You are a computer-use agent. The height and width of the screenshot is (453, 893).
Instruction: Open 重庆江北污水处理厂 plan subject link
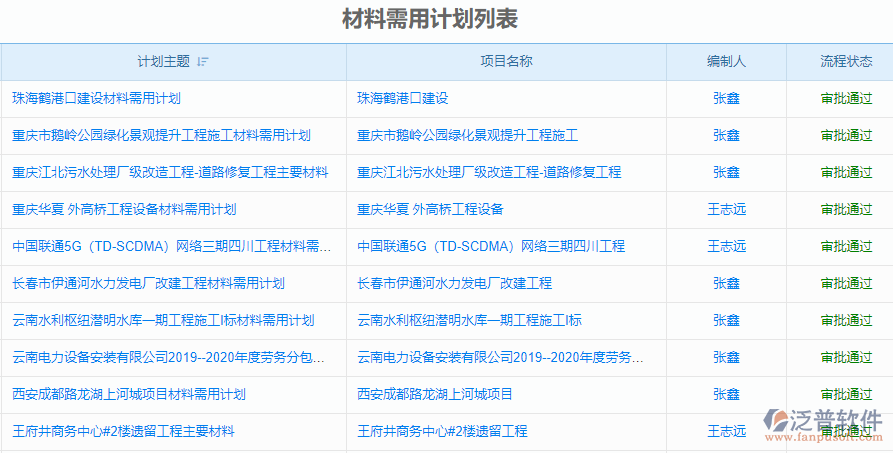[170, 172]
